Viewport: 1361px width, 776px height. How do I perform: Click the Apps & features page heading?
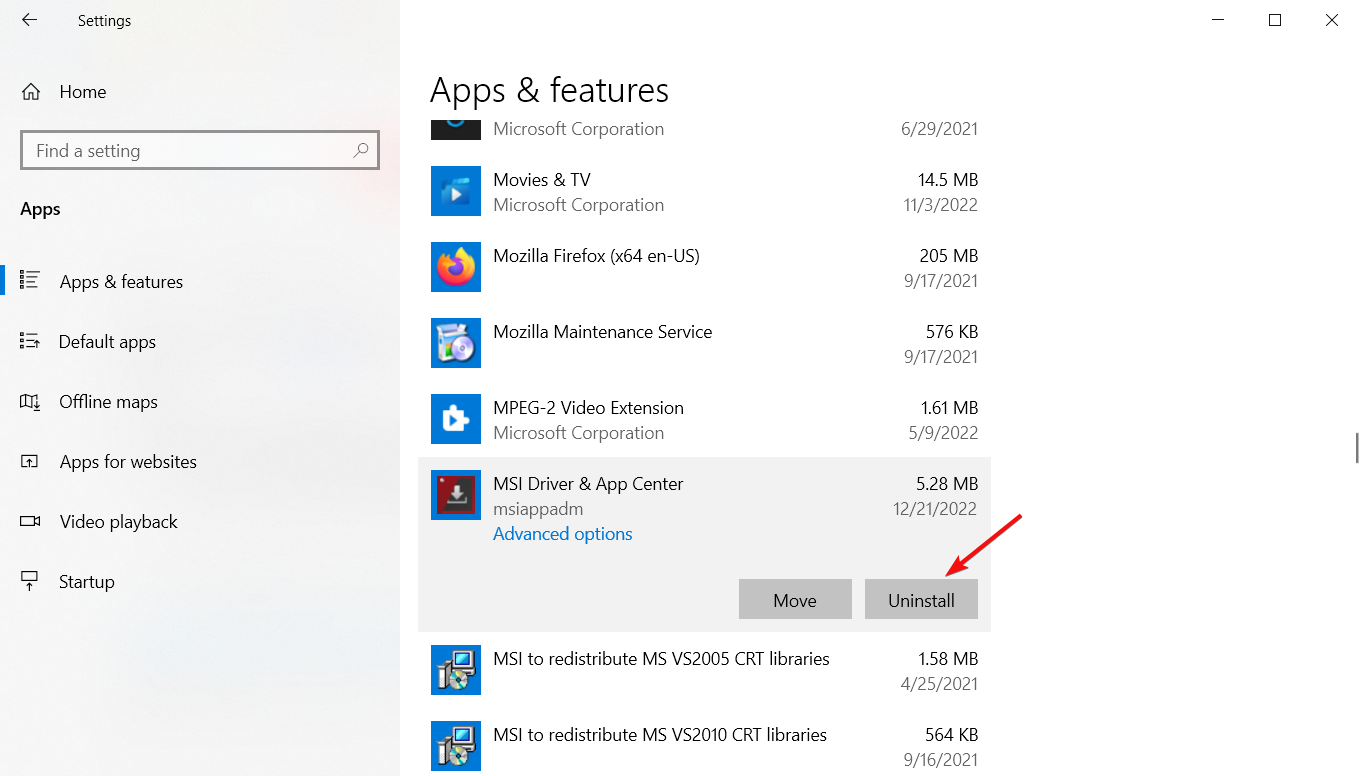pos(549,90)
